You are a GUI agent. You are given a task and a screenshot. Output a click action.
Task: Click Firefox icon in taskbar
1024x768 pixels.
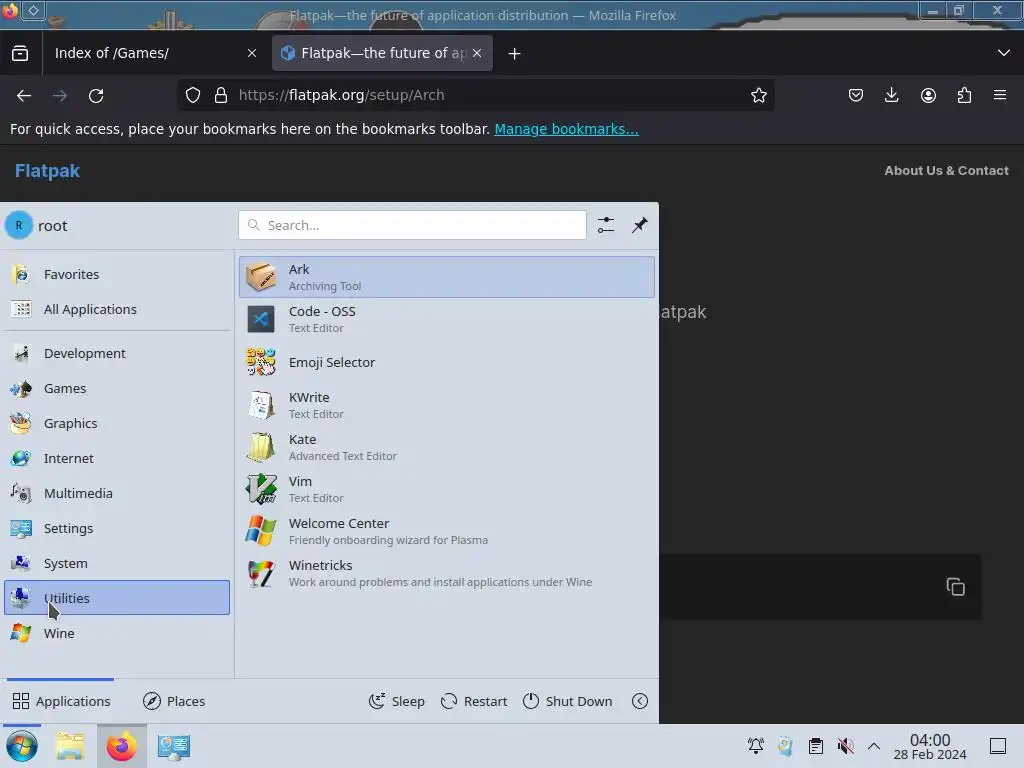(121, 746)
